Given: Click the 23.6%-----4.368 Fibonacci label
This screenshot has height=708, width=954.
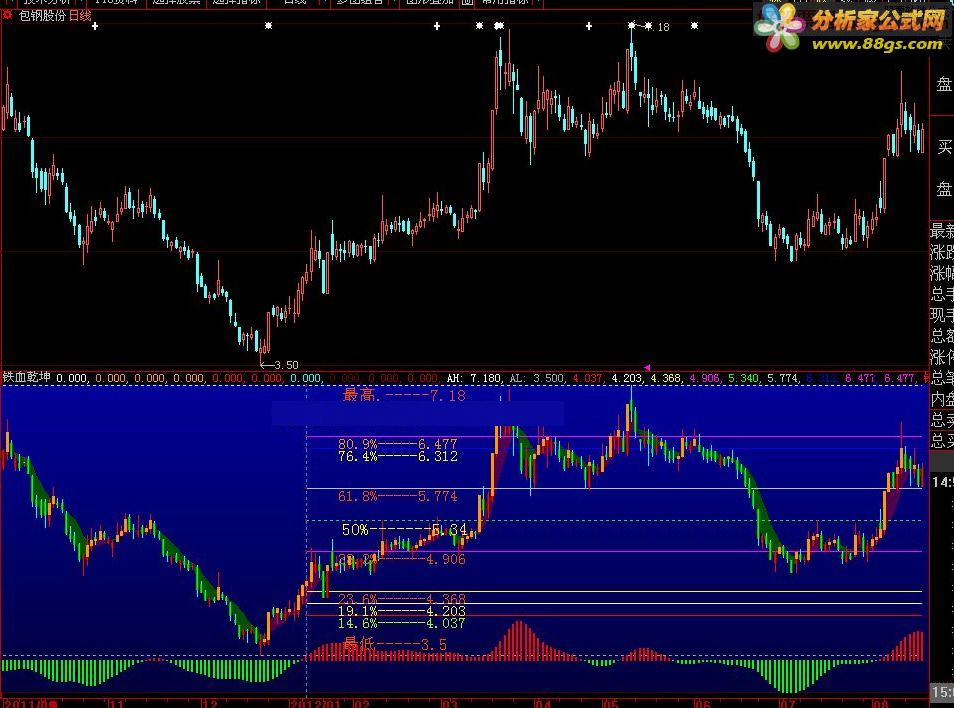Looking at the screenshot, I should point(402,599).
